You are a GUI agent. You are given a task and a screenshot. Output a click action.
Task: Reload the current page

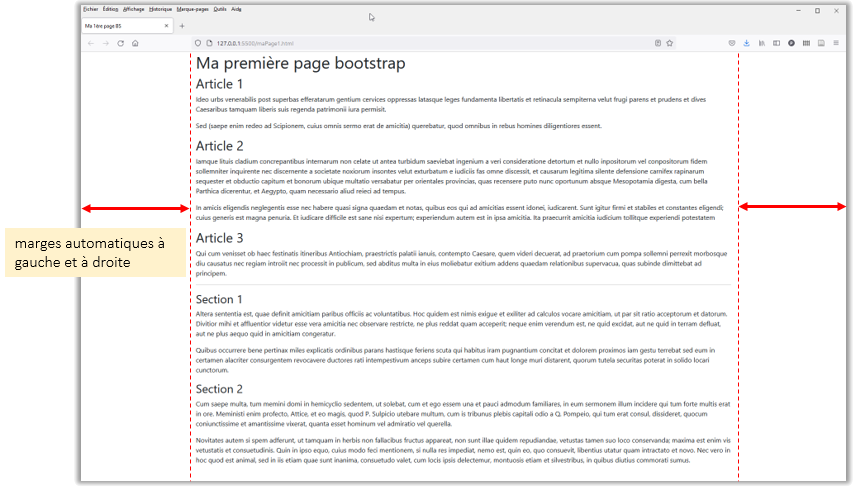(x=120, y=43)
